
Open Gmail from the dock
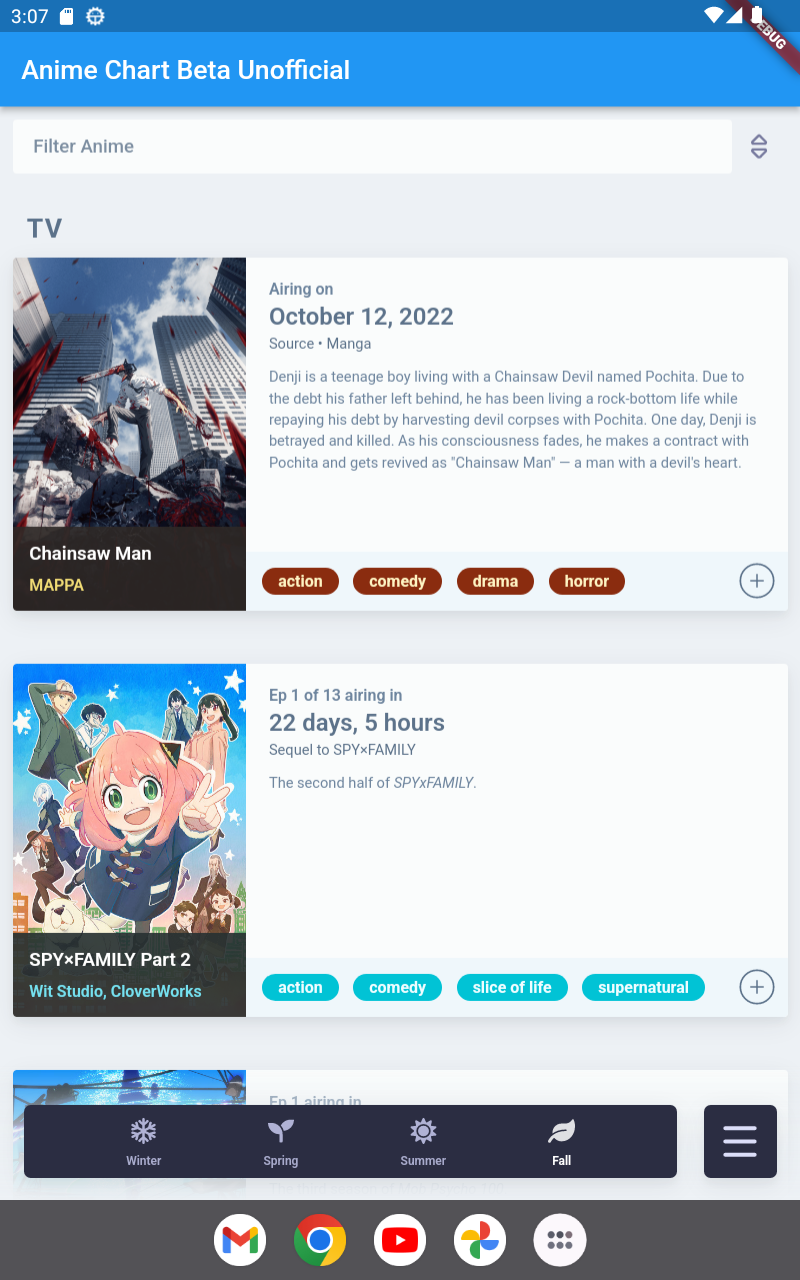click(x=240, y=1240)
